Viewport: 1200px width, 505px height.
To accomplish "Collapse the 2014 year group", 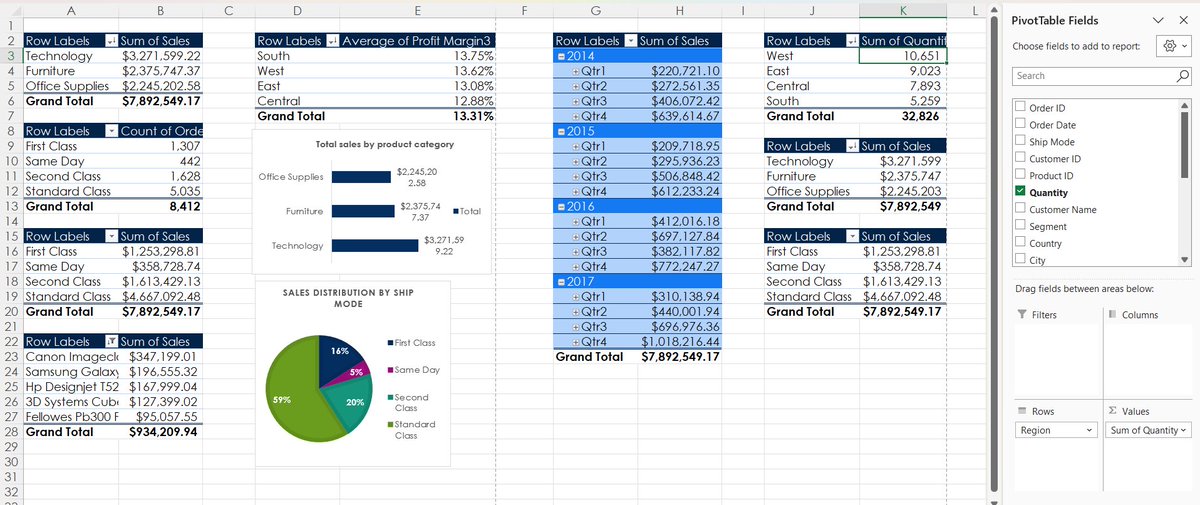I will click(x=560, y=56).
